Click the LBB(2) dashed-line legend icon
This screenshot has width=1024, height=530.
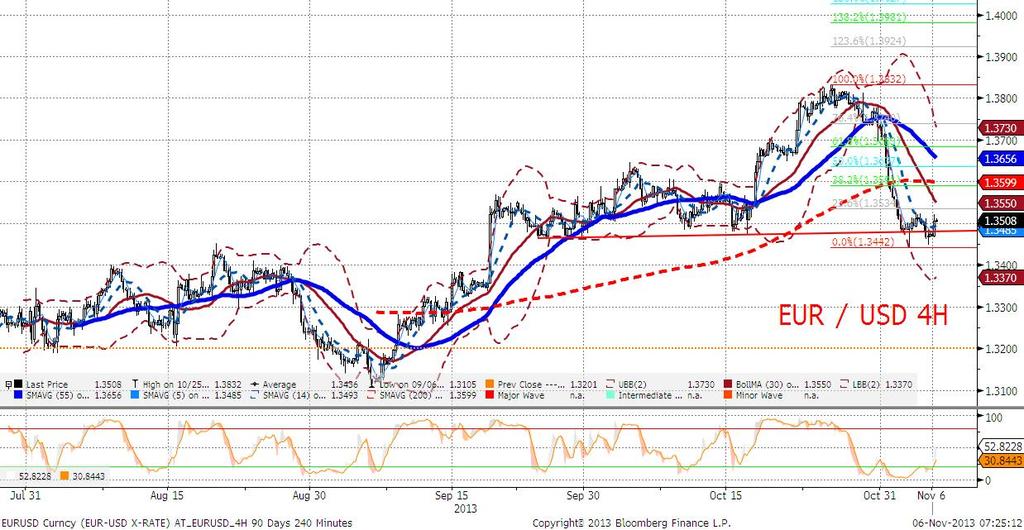(843, 384)
